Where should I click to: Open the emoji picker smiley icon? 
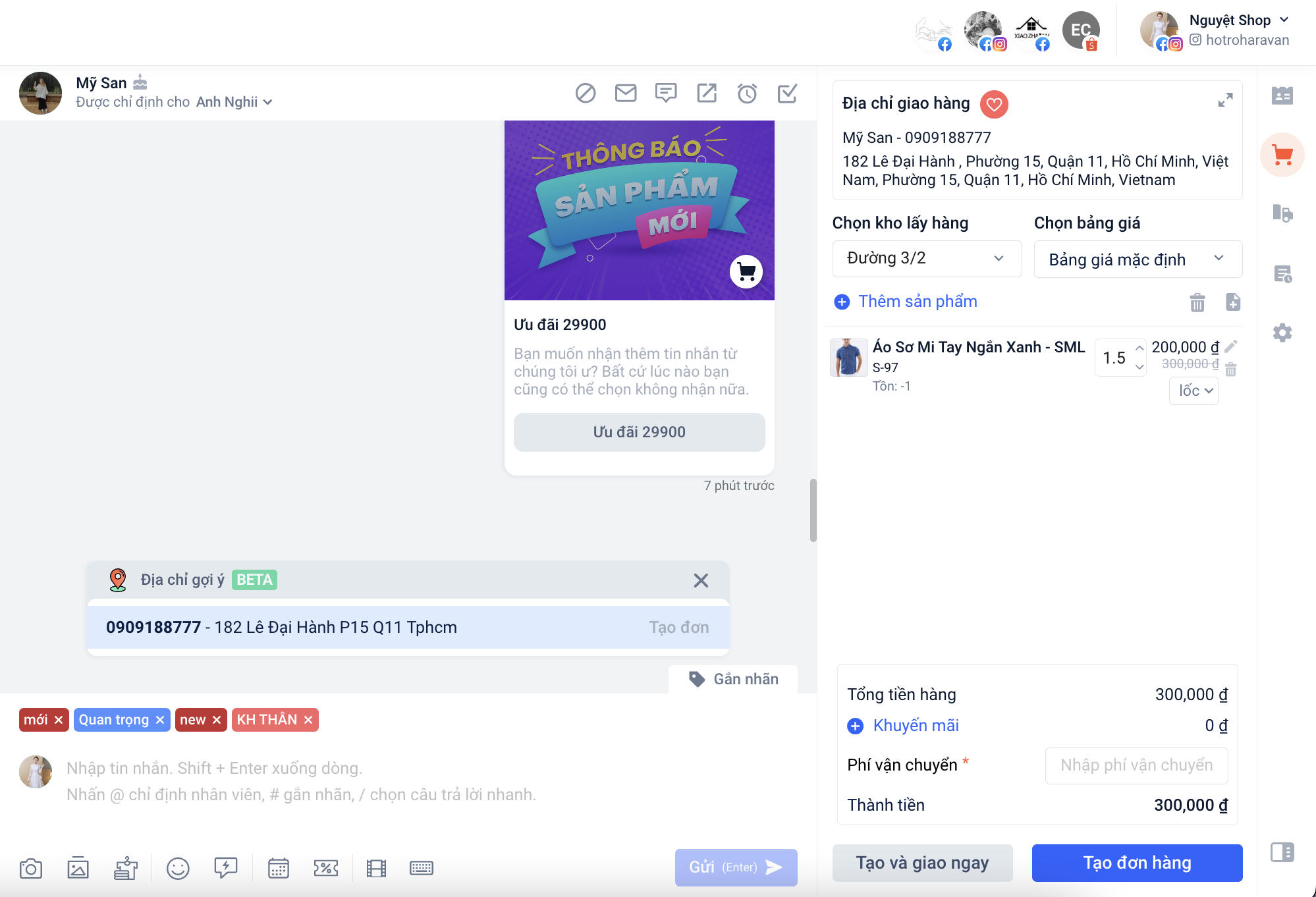(178, 869)
